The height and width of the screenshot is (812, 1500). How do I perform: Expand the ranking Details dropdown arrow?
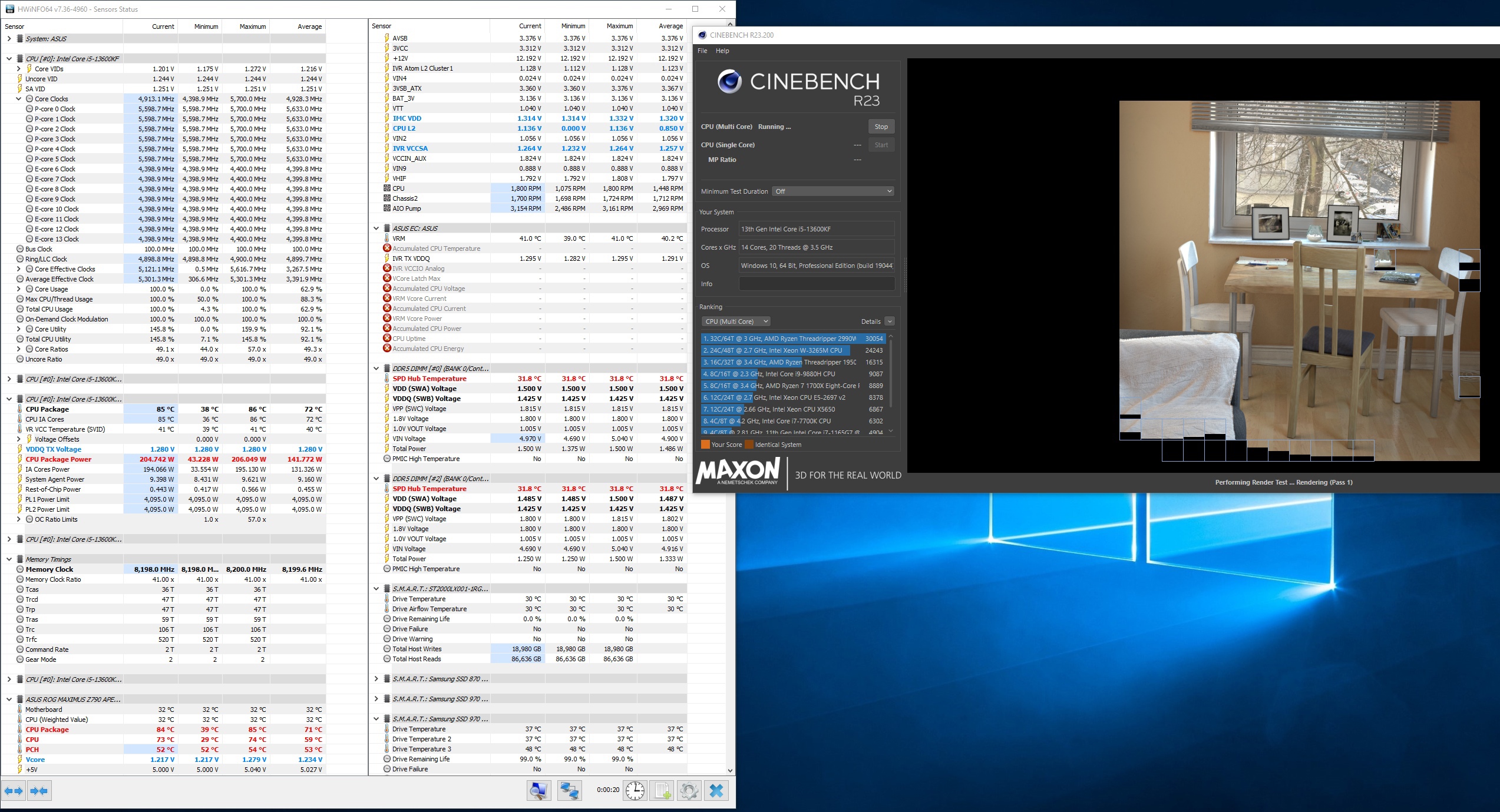tap(890, 322)
